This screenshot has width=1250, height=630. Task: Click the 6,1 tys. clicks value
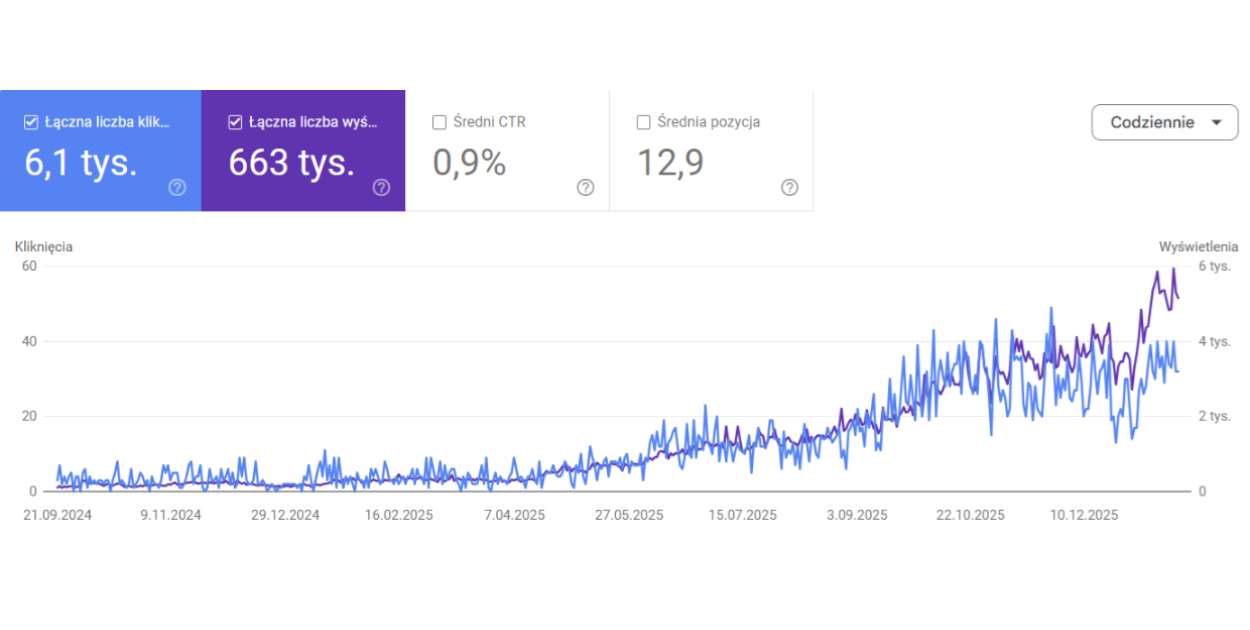click(81, 163)
